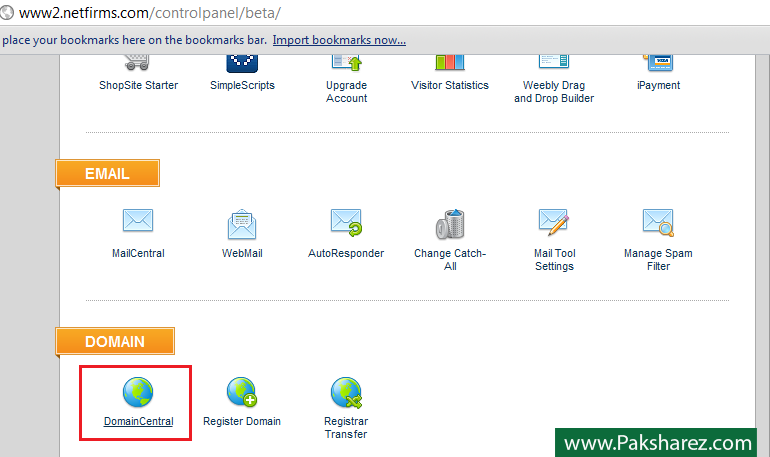This screenshot has width=770, height=457.
Task: Click the site info globe in address bar
Action: [x=6, y=12]
